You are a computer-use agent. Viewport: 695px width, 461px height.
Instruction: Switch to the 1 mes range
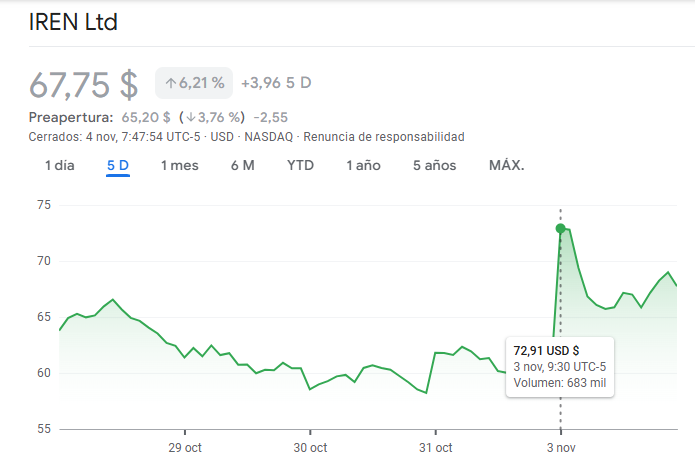point(180,165)
